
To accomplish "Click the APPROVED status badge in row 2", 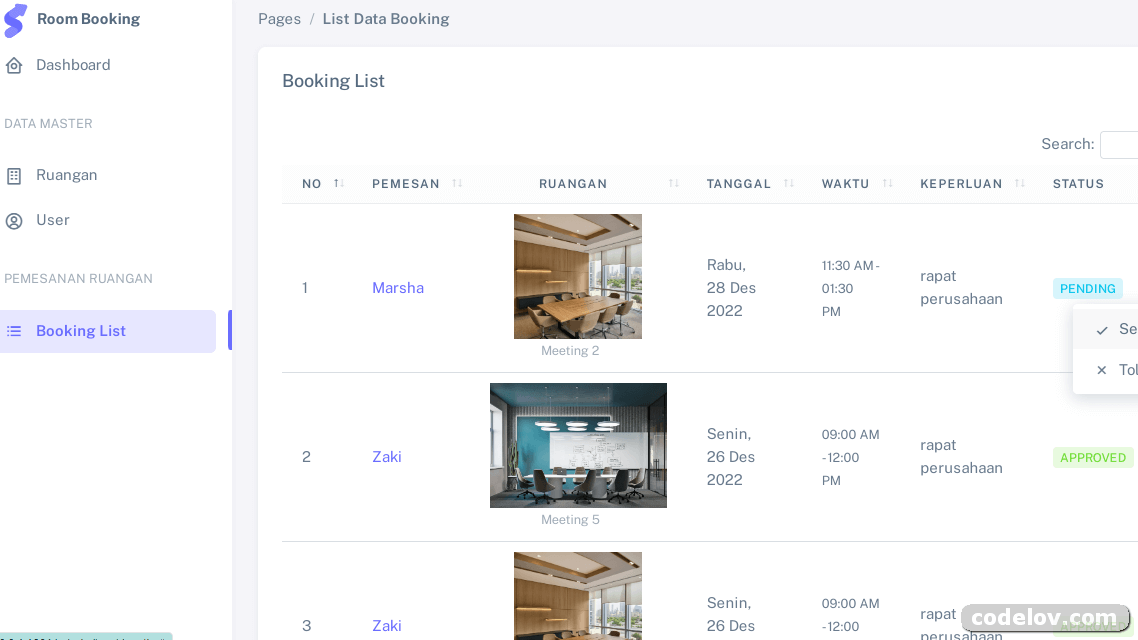I will (1093, 458).
